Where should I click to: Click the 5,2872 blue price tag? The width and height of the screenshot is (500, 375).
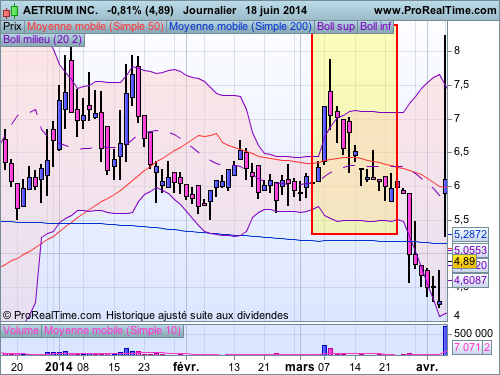tap(470, 234)
